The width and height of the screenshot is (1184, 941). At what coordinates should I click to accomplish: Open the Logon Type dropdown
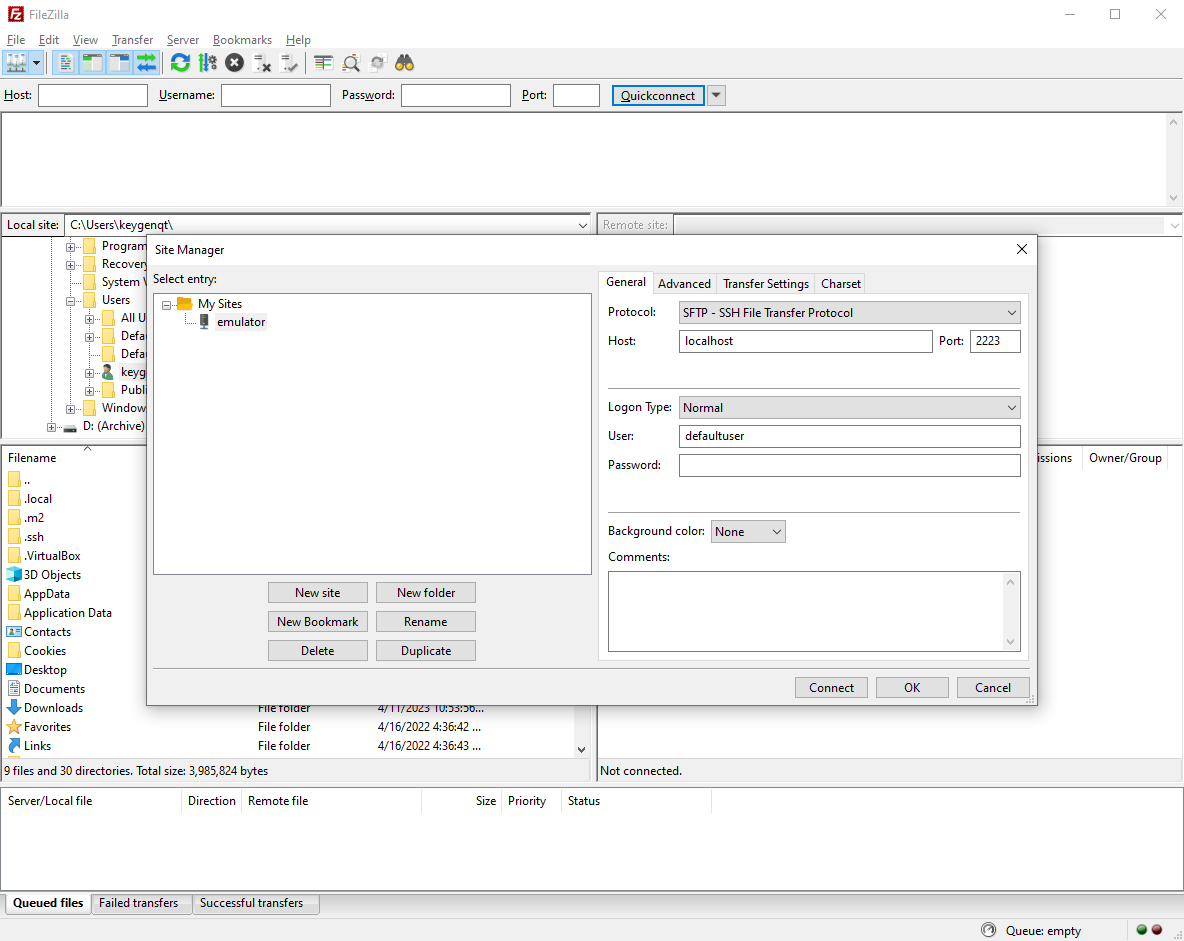(849, 408)
